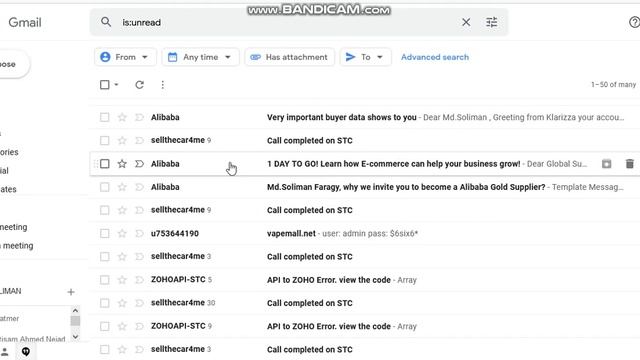Star the ZOHOAPI-STC 9 email
This screenshot has height=360, width=640.
(122, 327)
